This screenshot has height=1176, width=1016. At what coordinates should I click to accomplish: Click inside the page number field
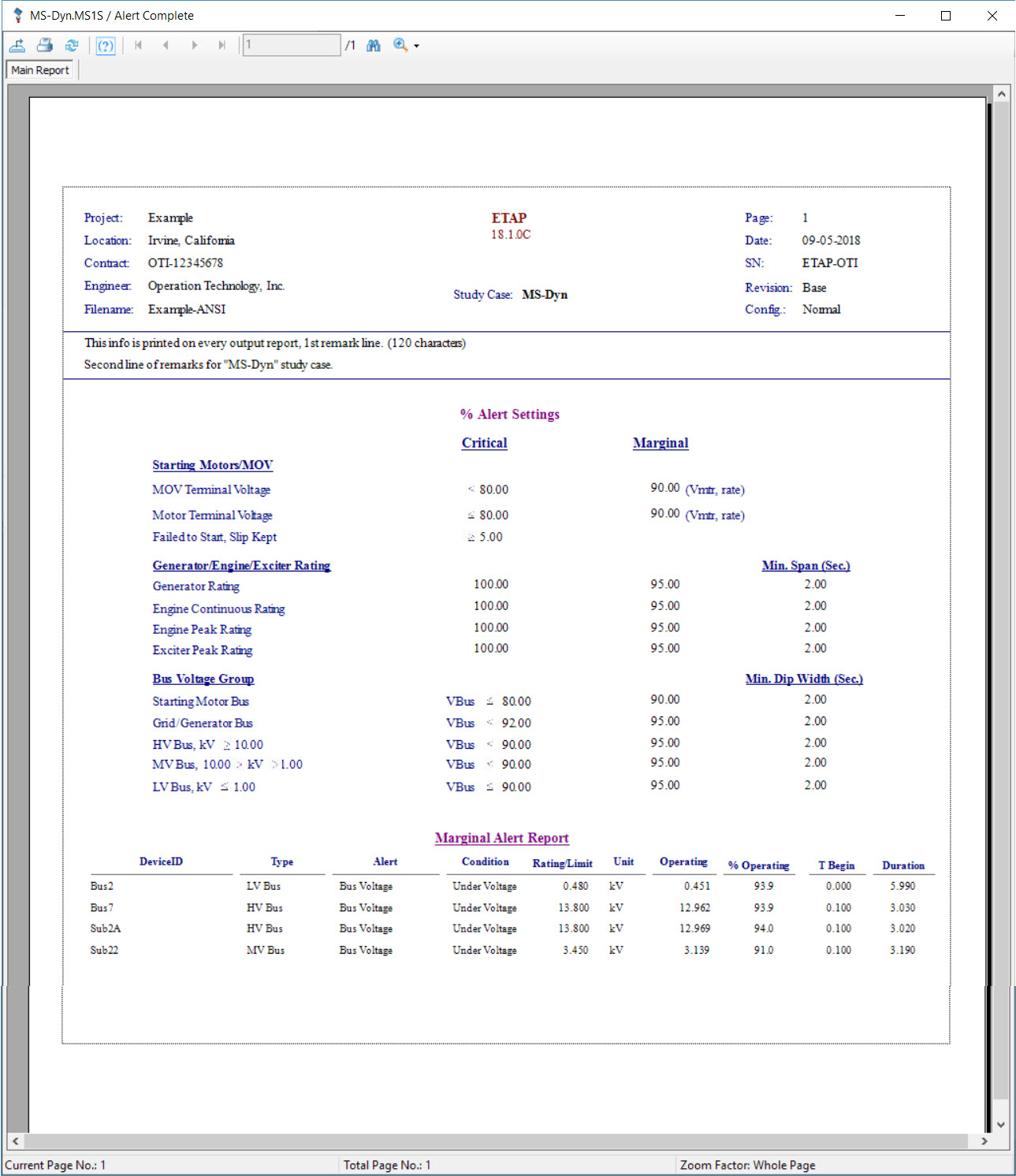click(290, 45)
